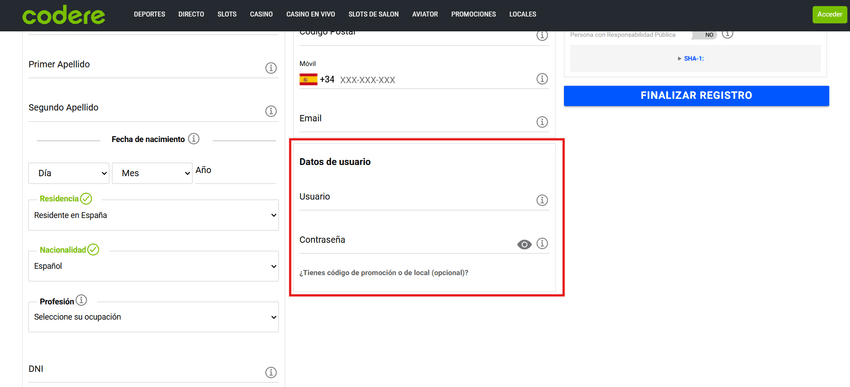
Task: Open LOCALES page
Action: coord(523,15)
